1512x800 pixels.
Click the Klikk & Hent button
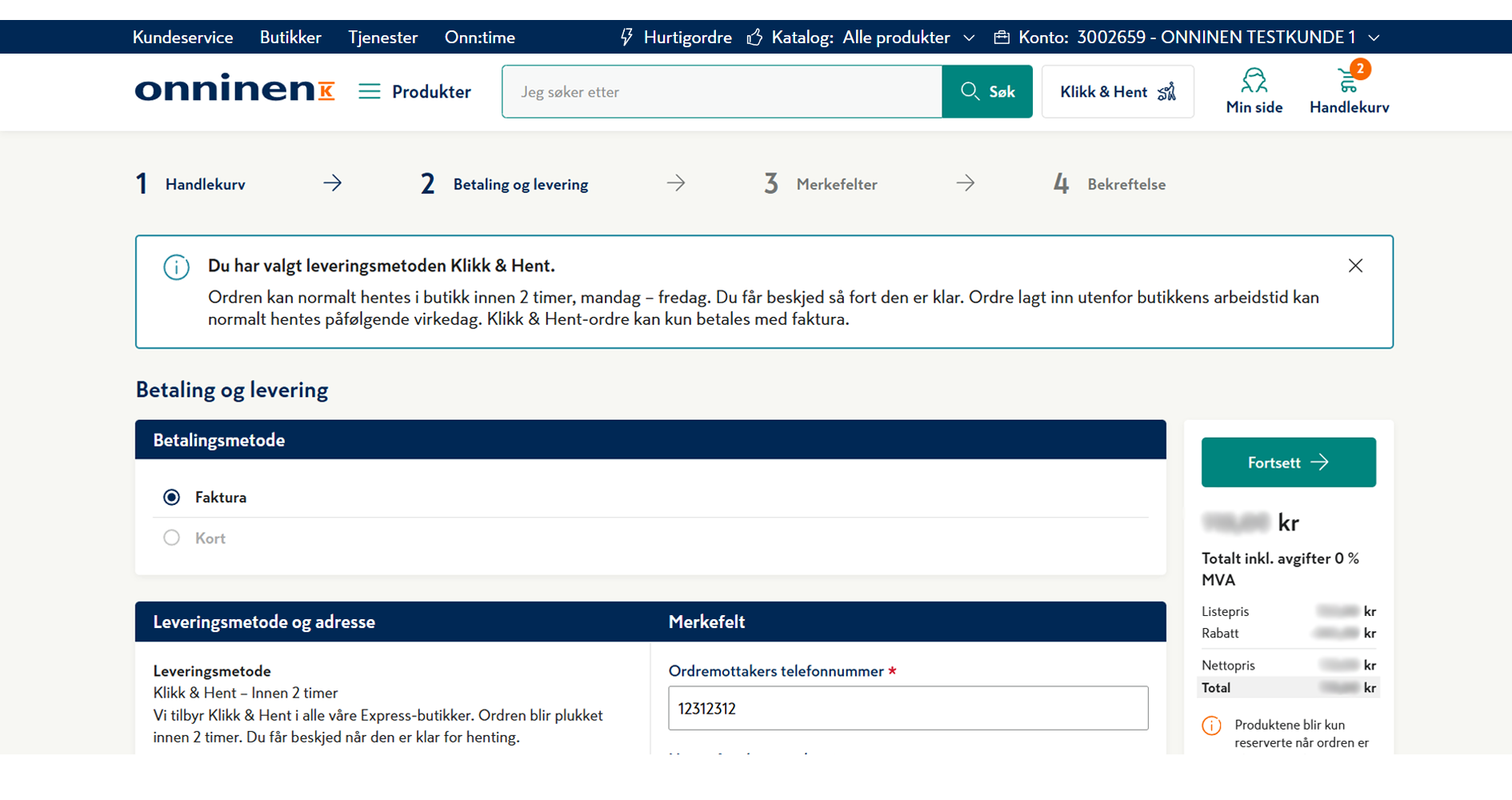(x=1118, y=91)
